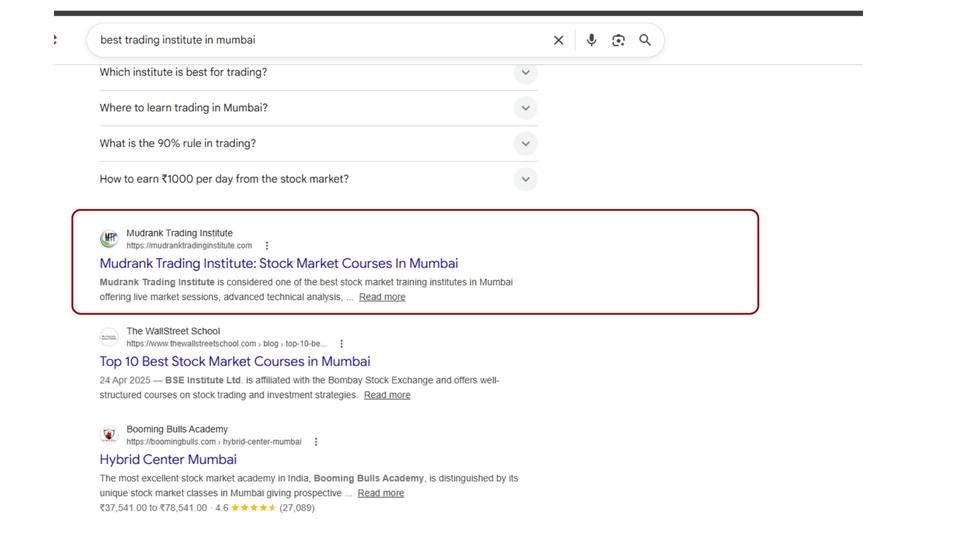Open the Booming Bulls Academy favicon
Screen dimensions: 960x540
(x=109, y=435)
